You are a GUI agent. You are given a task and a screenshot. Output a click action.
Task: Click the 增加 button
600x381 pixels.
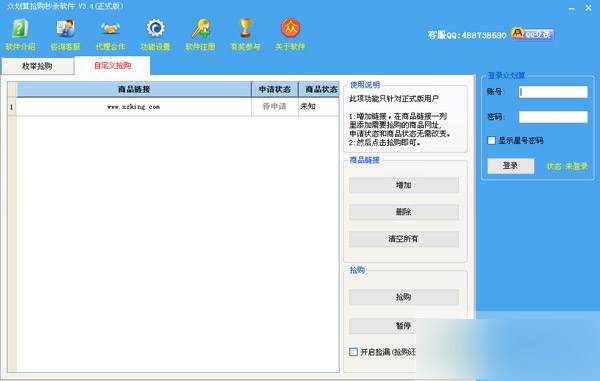click(404, 185)
